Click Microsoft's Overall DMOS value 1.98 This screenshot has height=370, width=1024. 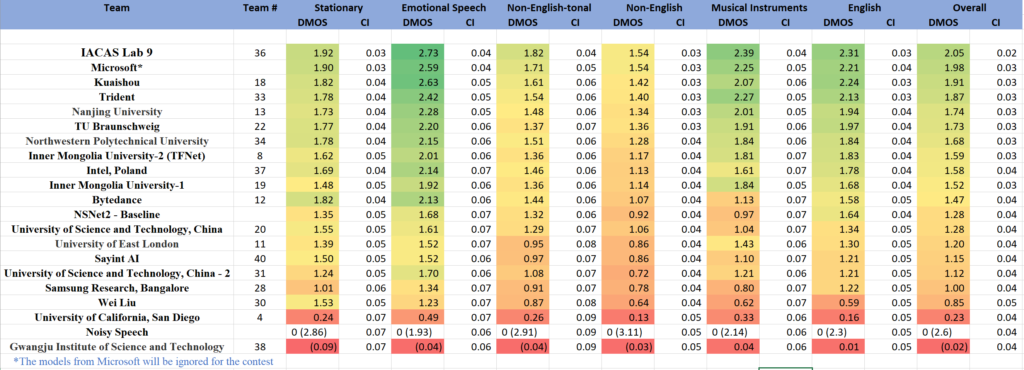[944, 68]
